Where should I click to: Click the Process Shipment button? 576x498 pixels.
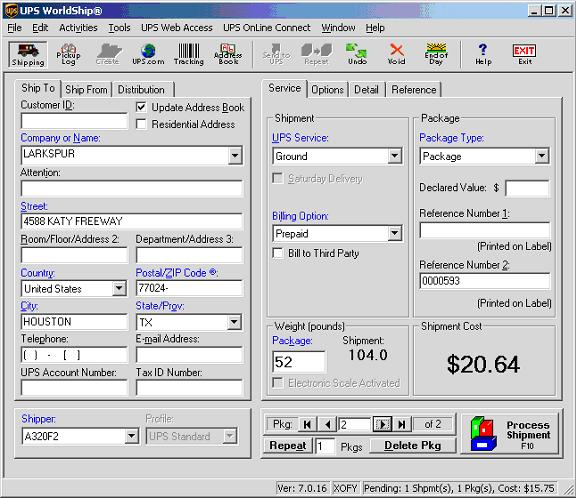pyautogui.click(x=511, y=435)
